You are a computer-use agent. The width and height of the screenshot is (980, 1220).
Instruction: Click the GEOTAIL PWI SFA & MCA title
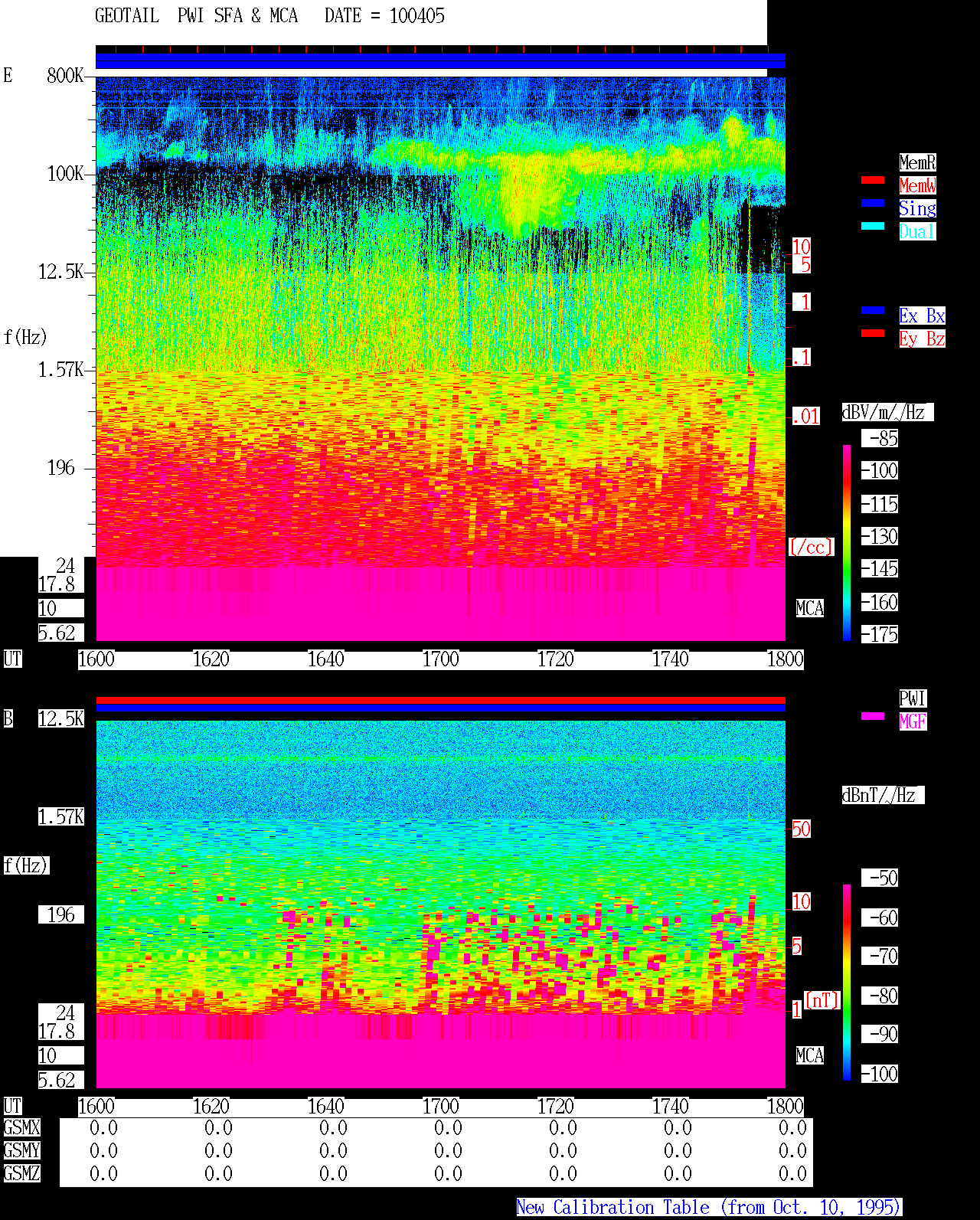(196, 16)
